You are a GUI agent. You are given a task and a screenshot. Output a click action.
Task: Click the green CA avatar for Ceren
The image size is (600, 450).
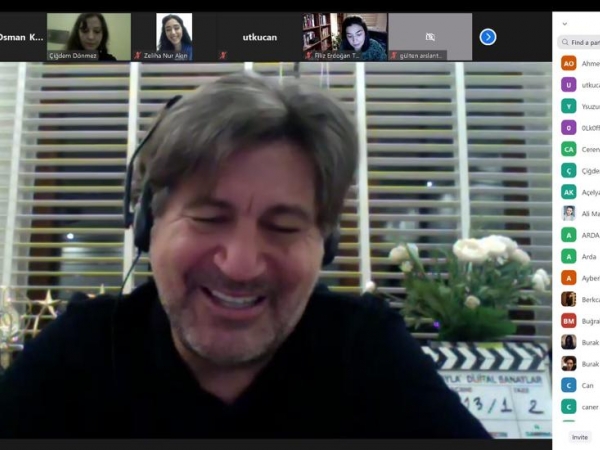pyautogui.click(x=569, y=149)
